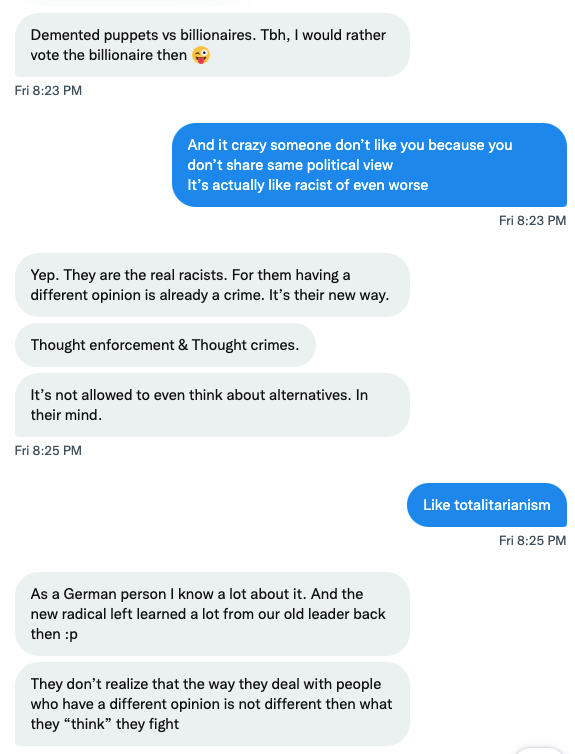Click the ampersand in "Thought enforcement & Thought crimes"
The width and height of the screenshot is (575, 754).
click(x=183, y=345)
